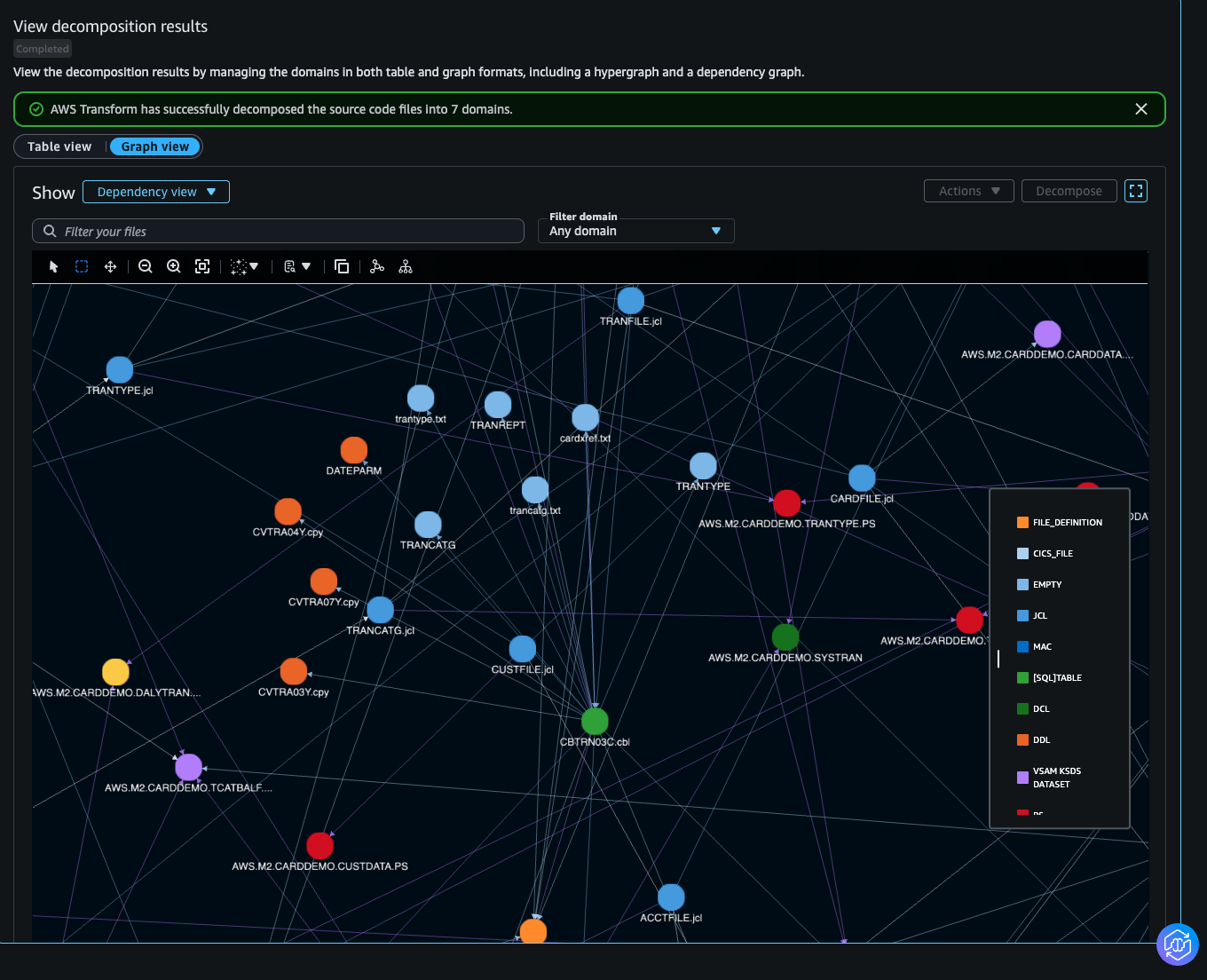1207x980 pixels.
Task: Click the Decompose button
Action: 1069,191
